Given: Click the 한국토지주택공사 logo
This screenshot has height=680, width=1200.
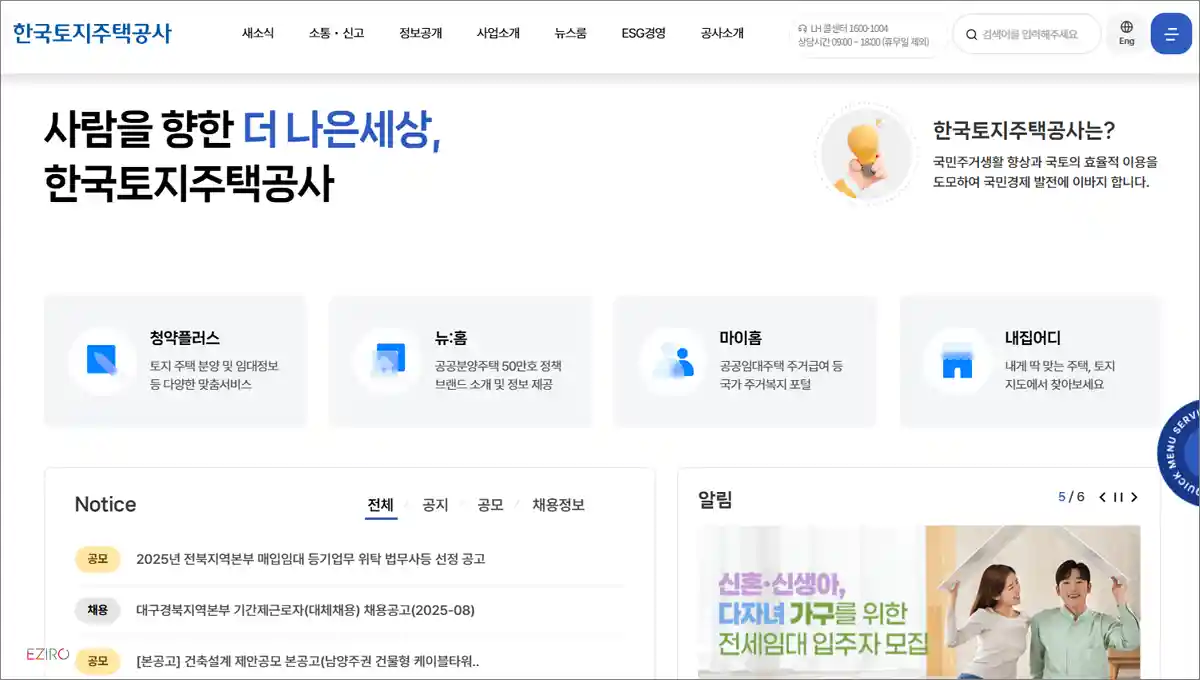Looking at the screenshot, I should point(94,33).
